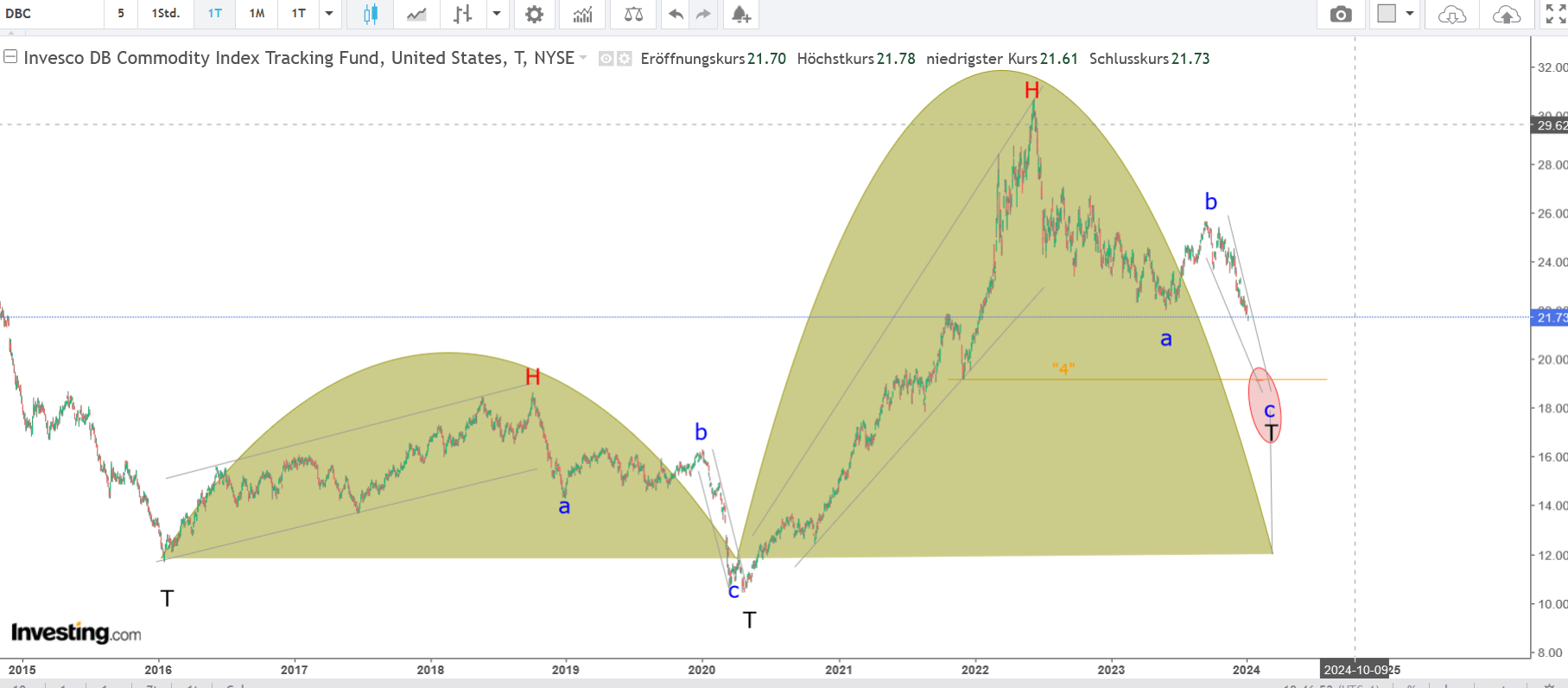
Task: Click the Investing.com logo link
Action: (x=76, y=633)
